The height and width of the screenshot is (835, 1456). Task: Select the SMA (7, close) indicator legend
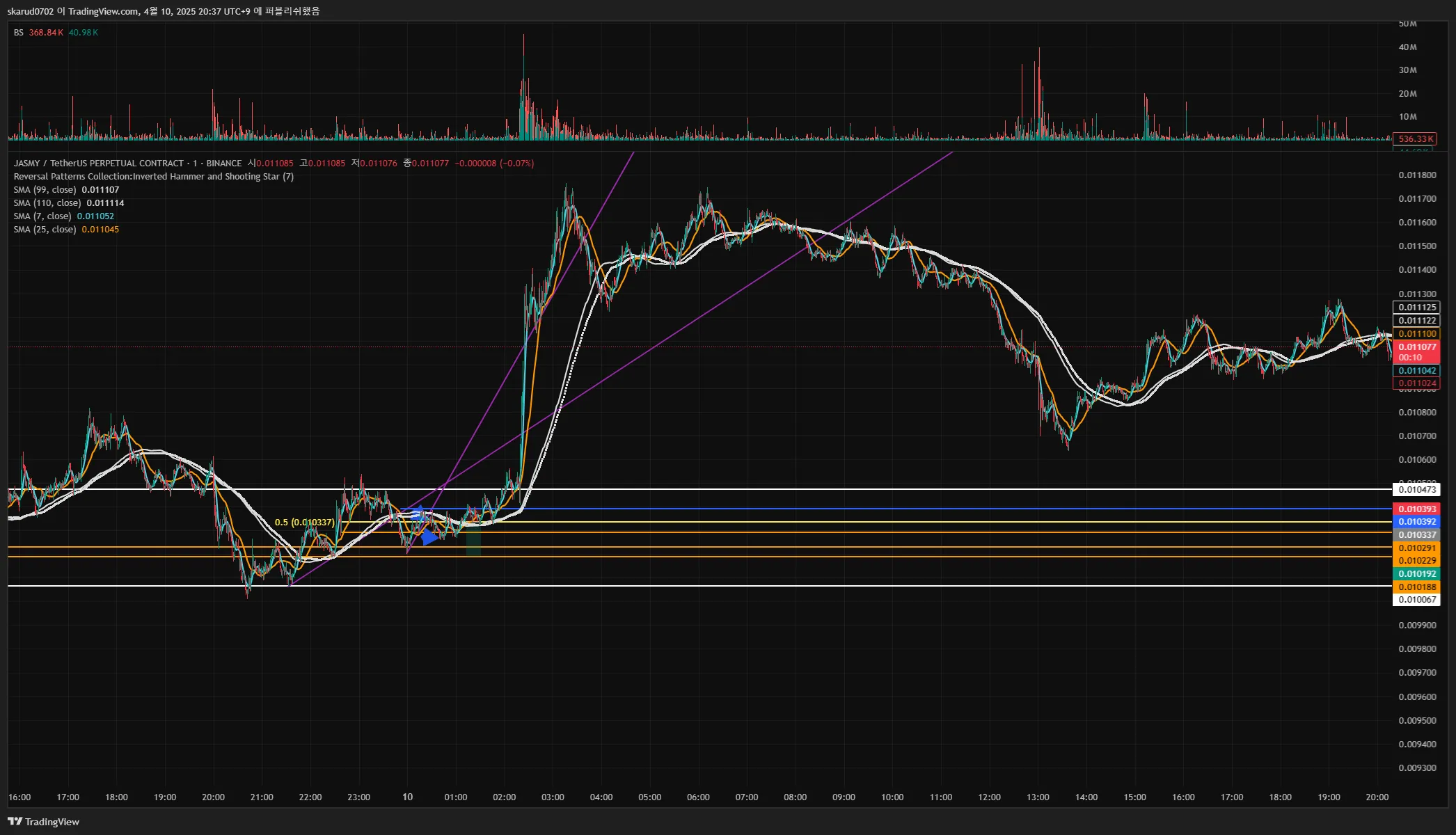tap(63, 216)
